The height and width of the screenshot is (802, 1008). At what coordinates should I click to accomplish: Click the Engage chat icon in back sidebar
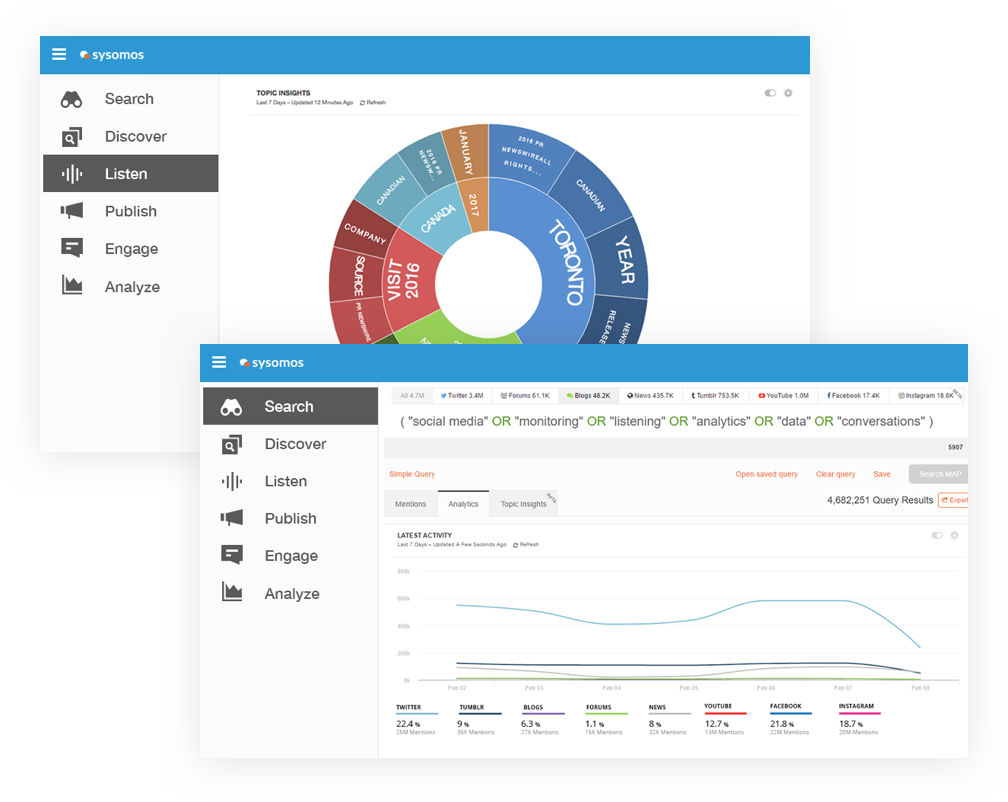(x=72, y=249)
